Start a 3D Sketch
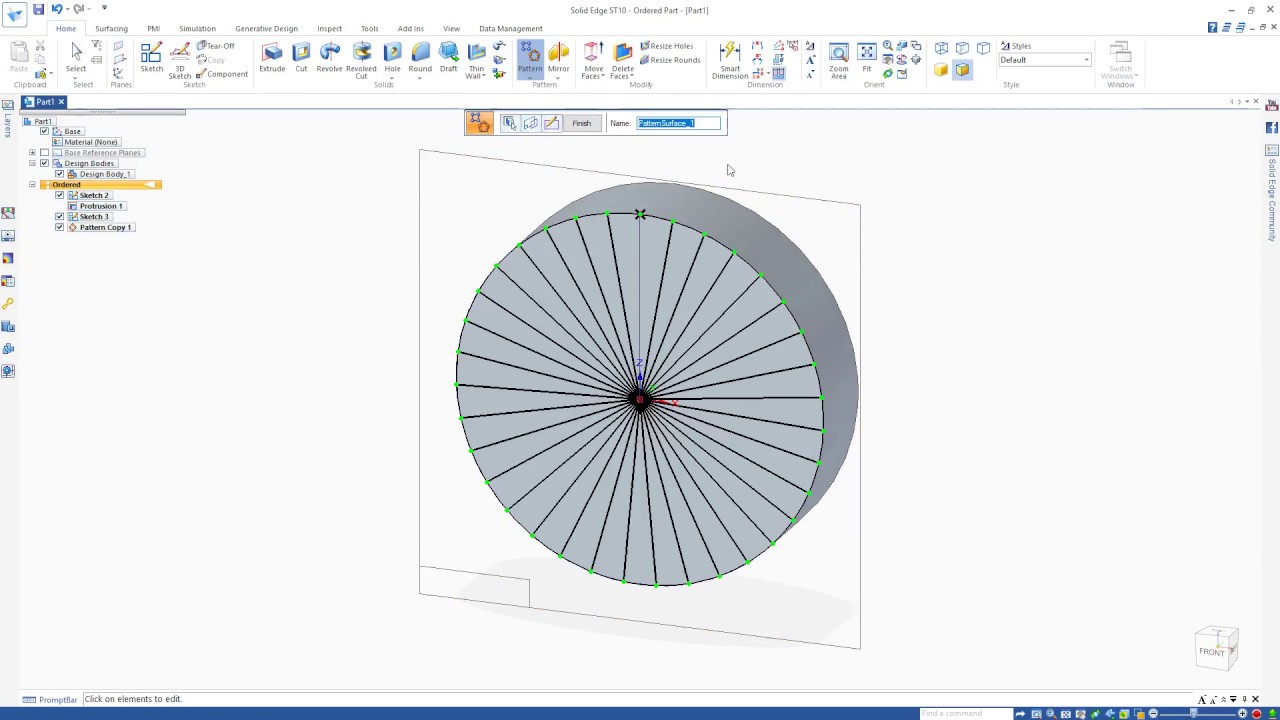Viewport: 1280px width, 720px height. [180, 60]
